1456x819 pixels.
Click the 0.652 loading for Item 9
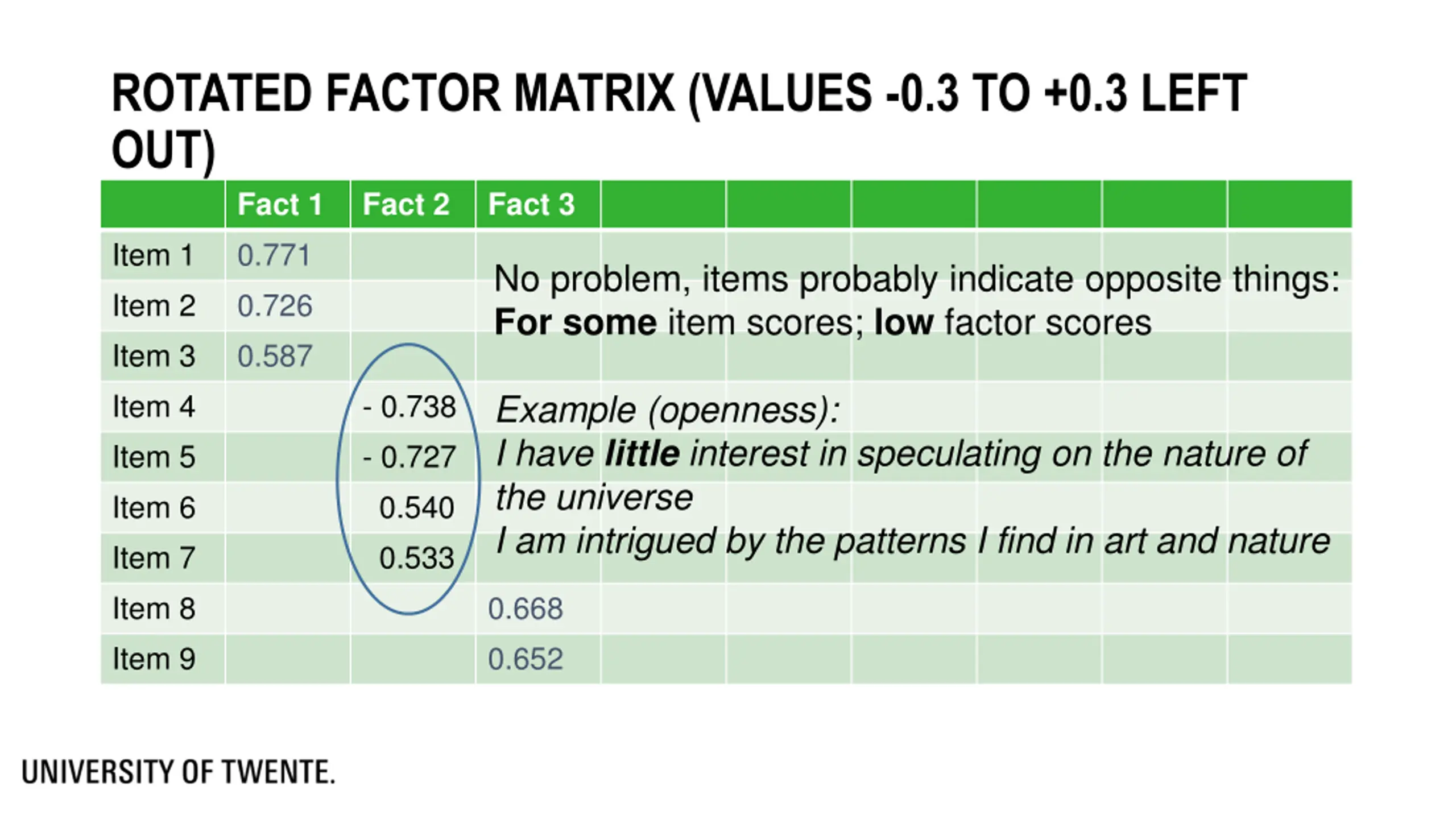pyautogui.click(x=526, y=659)
